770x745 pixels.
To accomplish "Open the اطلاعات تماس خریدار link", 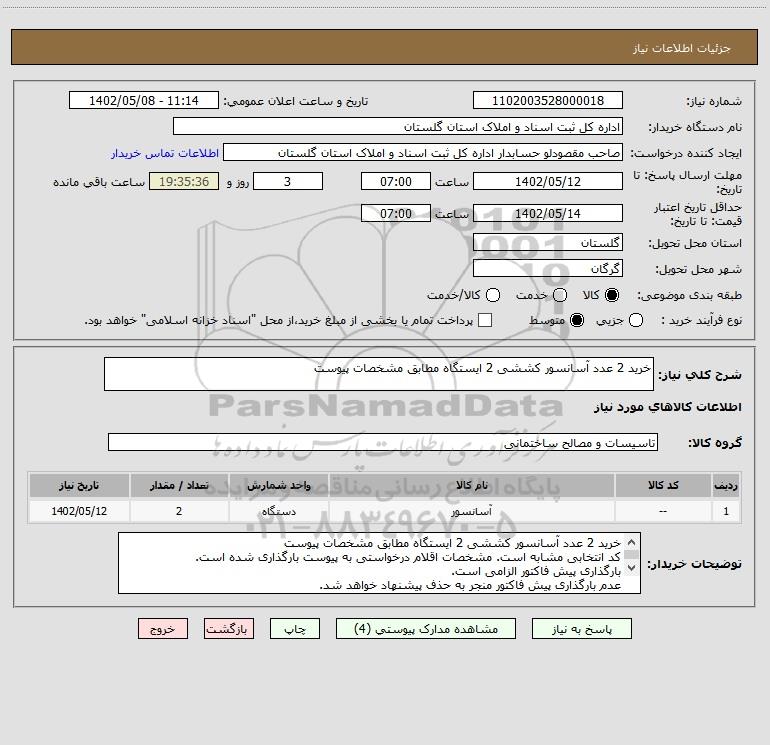I will point(165,153).
